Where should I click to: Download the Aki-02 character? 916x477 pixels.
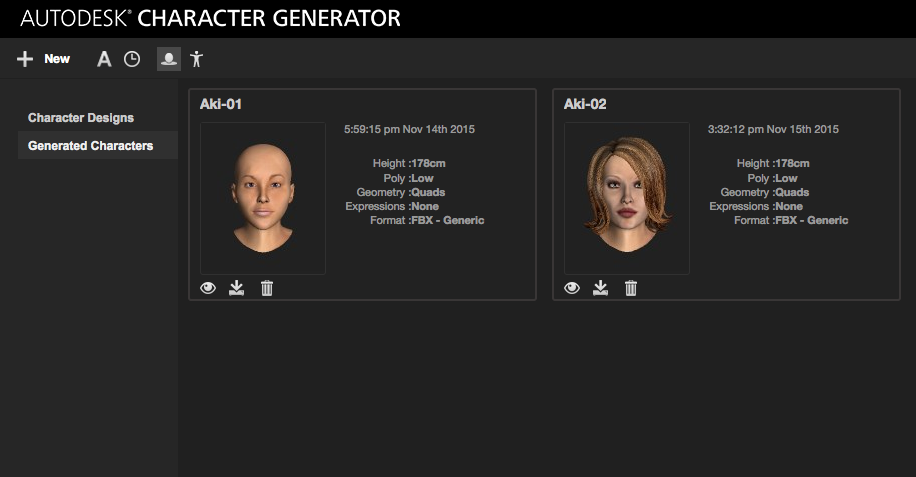click(600, 288)
